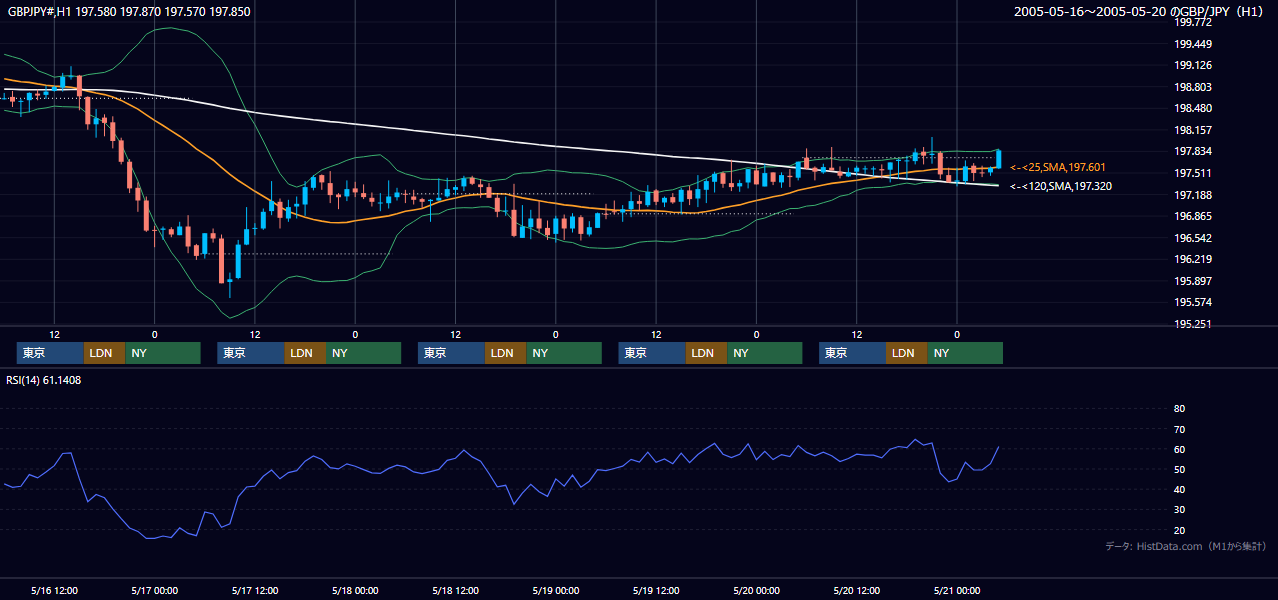
Task: Click the RSI axis level 70
Action: point(1179,429)
